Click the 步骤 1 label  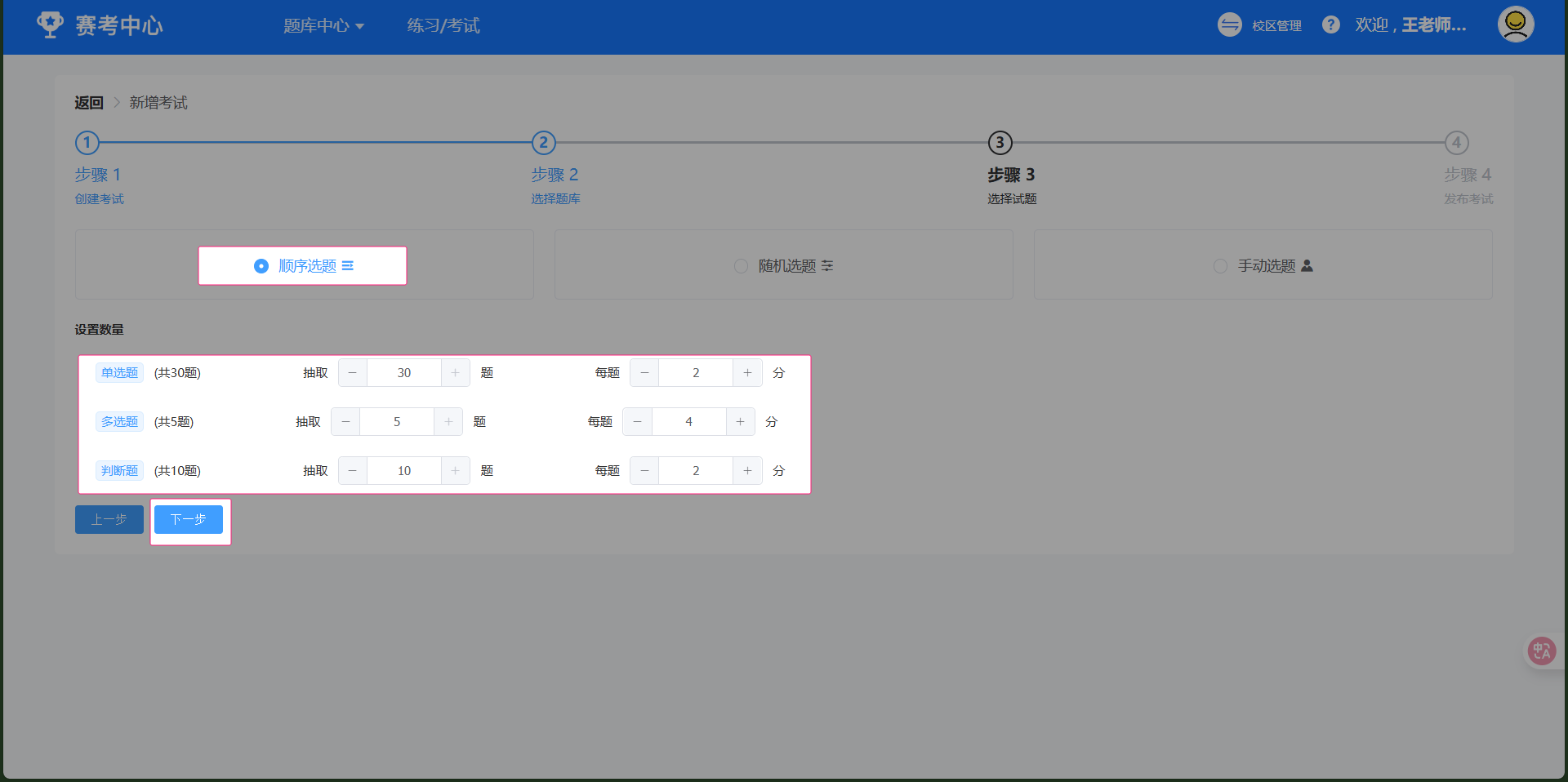pyautogui.click(x=98, y=175)
